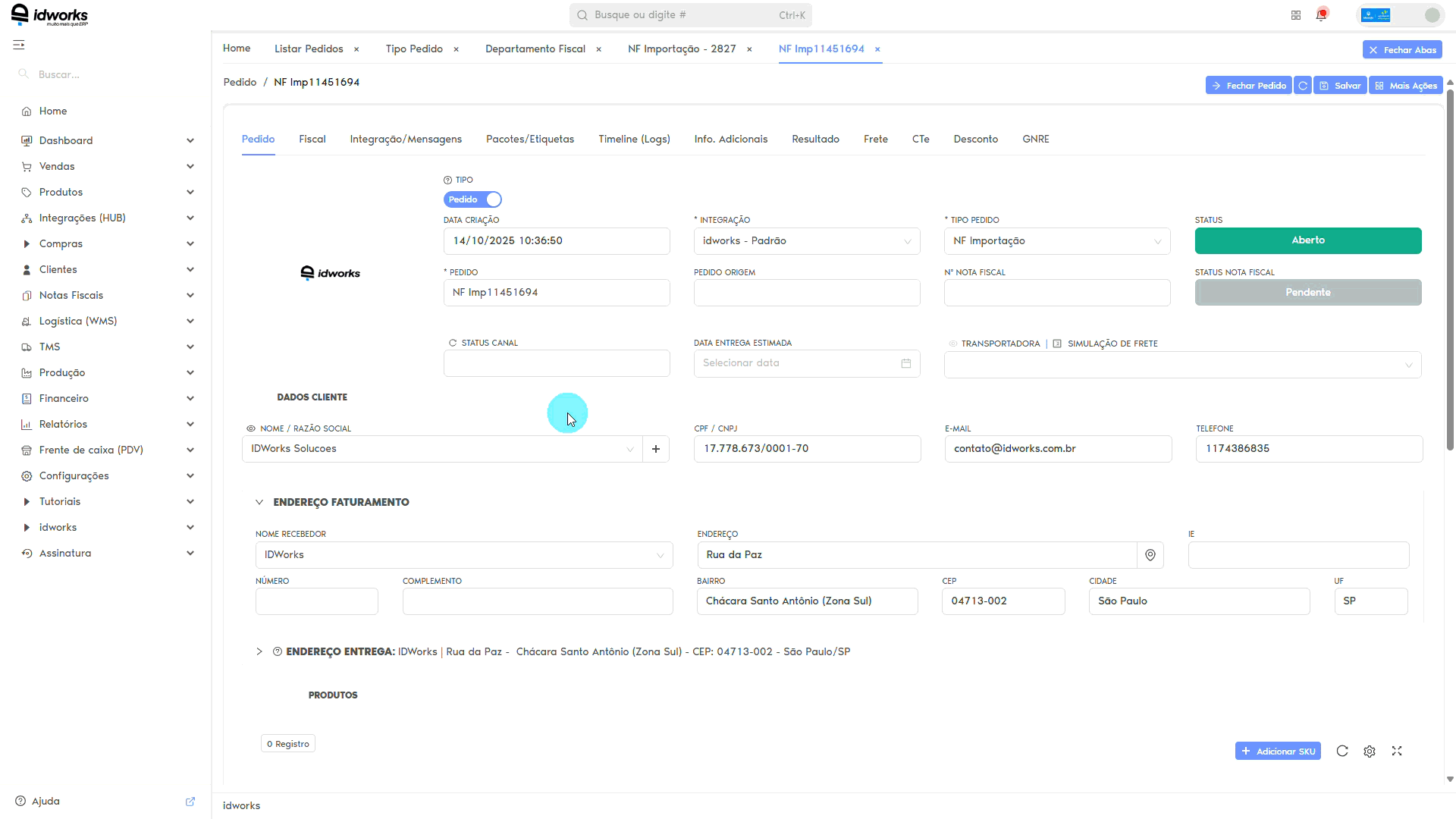The width and height of the screenshot is (1456, 819).
Task: Click the sidebar Buscar search field
Action: (106, 74)
